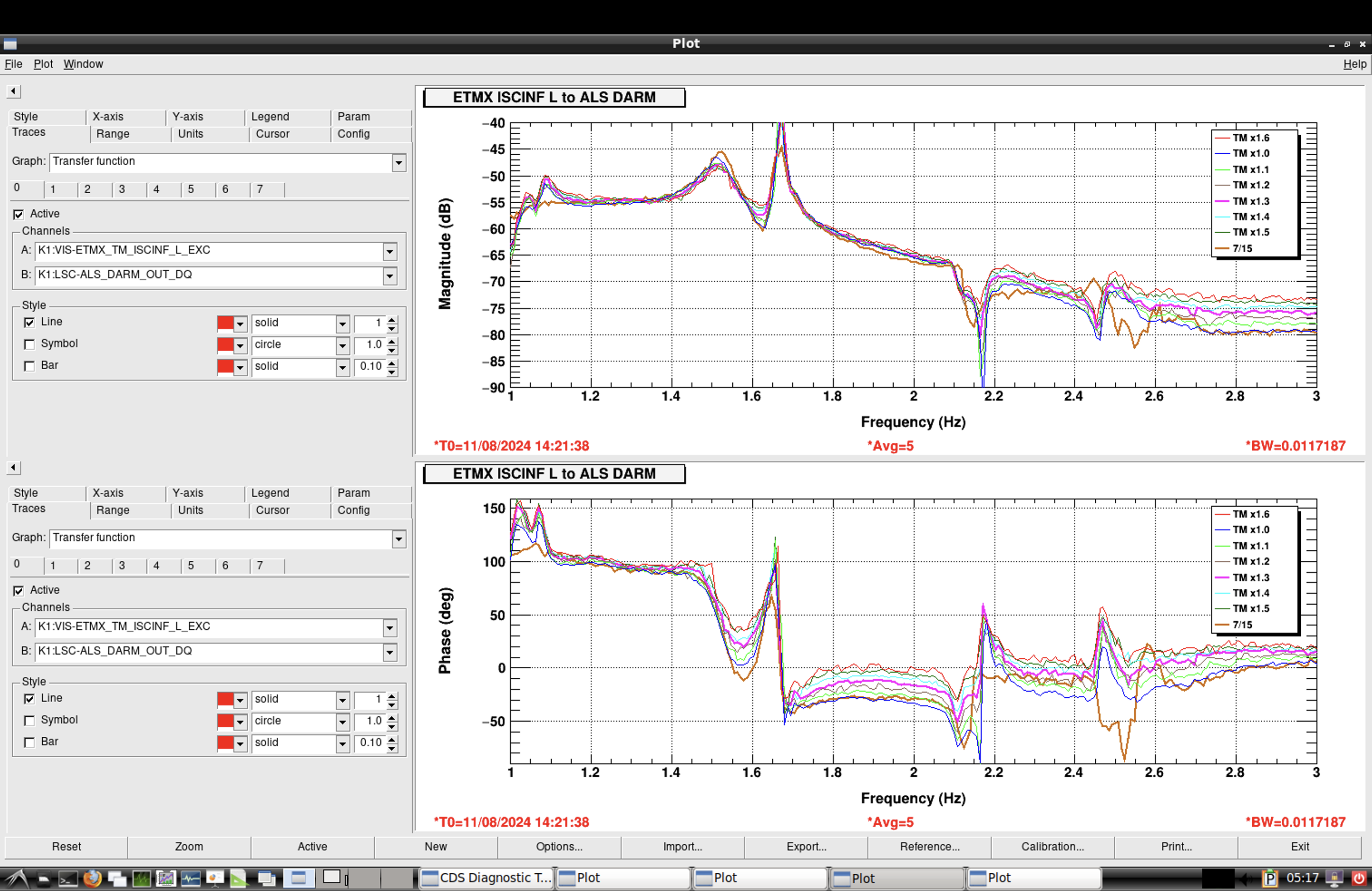
Task: Open the presentation icon in taskbar
Action: pos(215,878)
